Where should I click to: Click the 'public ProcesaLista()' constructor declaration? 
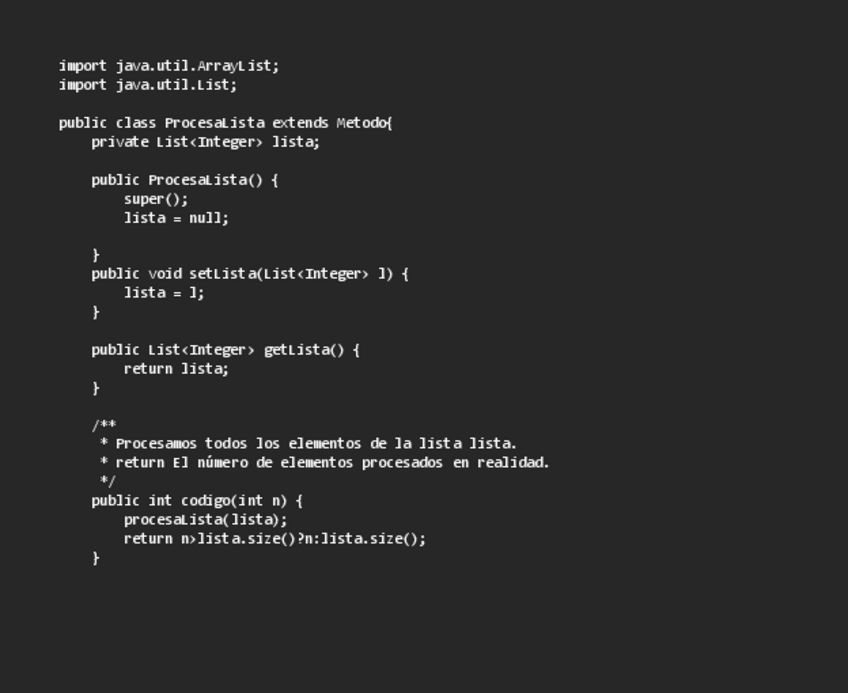pos(185,180)
